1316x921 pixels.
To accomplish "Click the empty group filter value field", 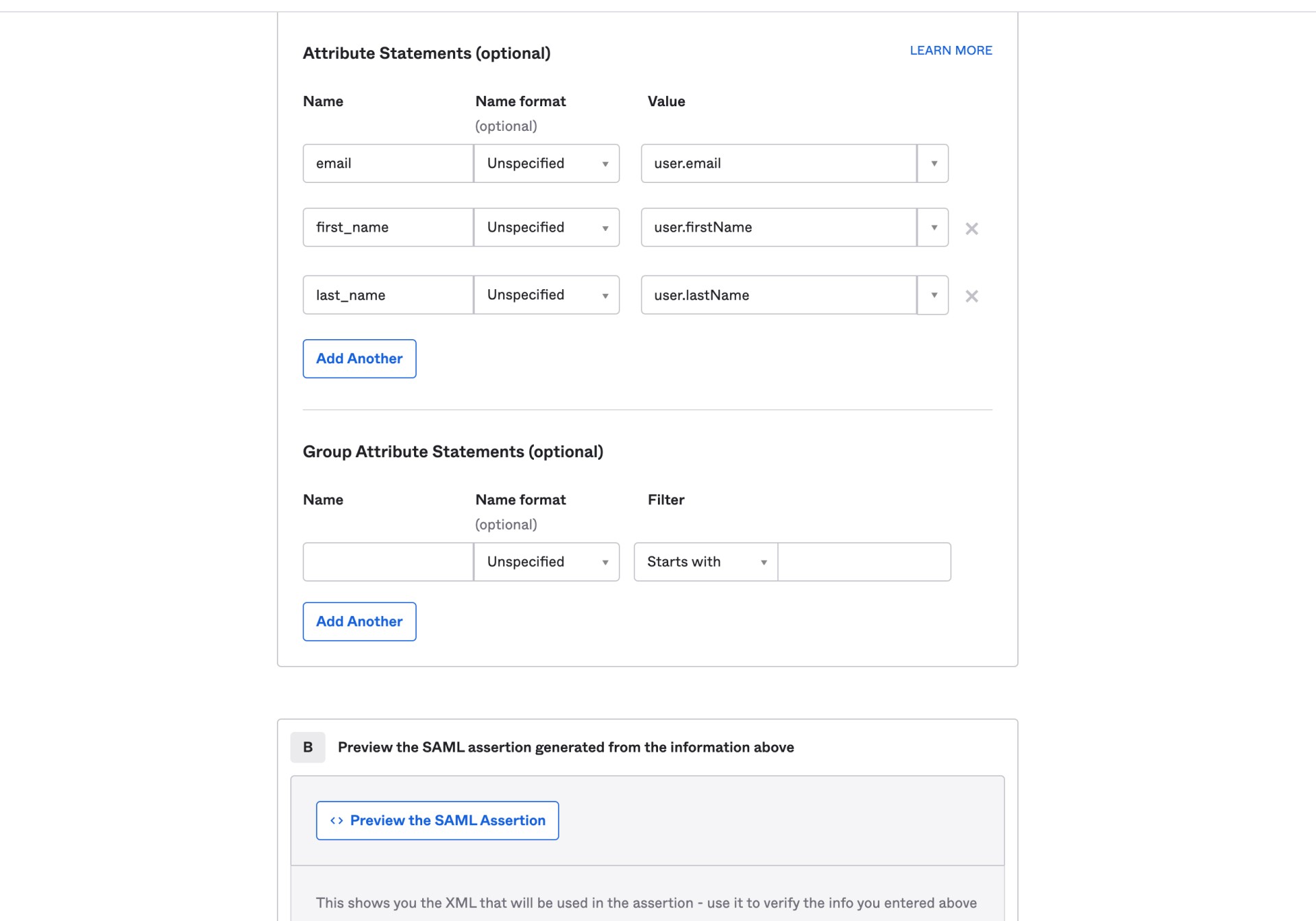I will tap(864, 561).
